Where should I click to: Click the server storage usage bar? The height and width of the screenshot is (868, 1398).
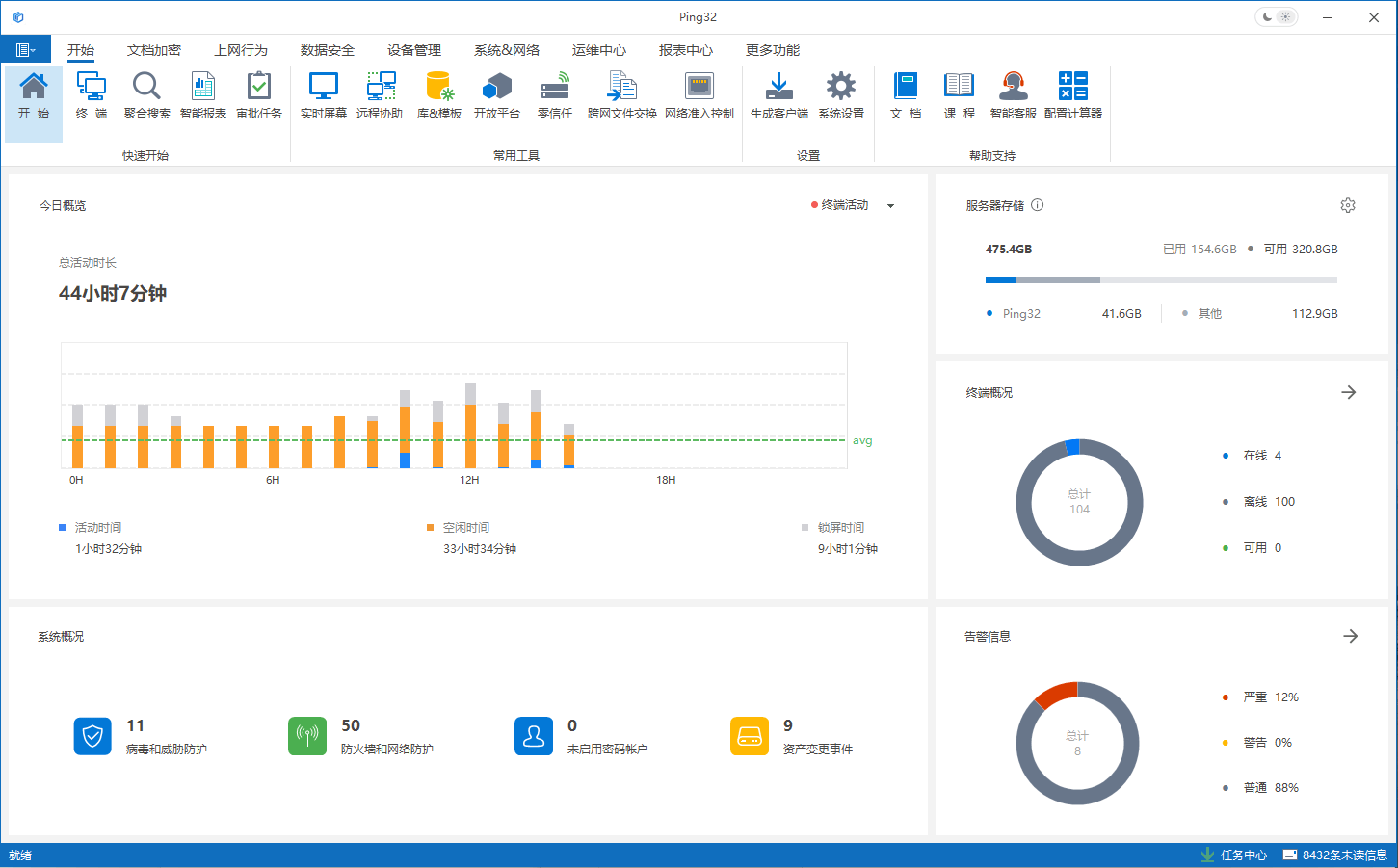click(x=1160, y=280)
